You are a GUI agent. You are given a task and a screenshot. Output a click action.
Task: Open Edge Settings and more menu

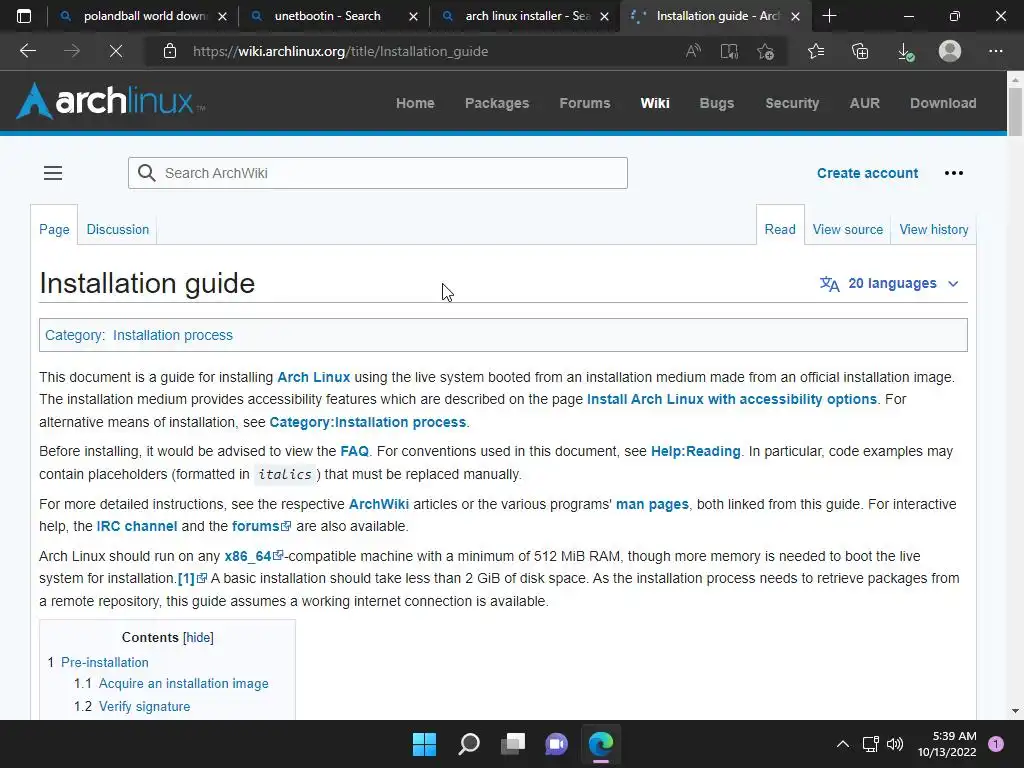tap(995, 51)
